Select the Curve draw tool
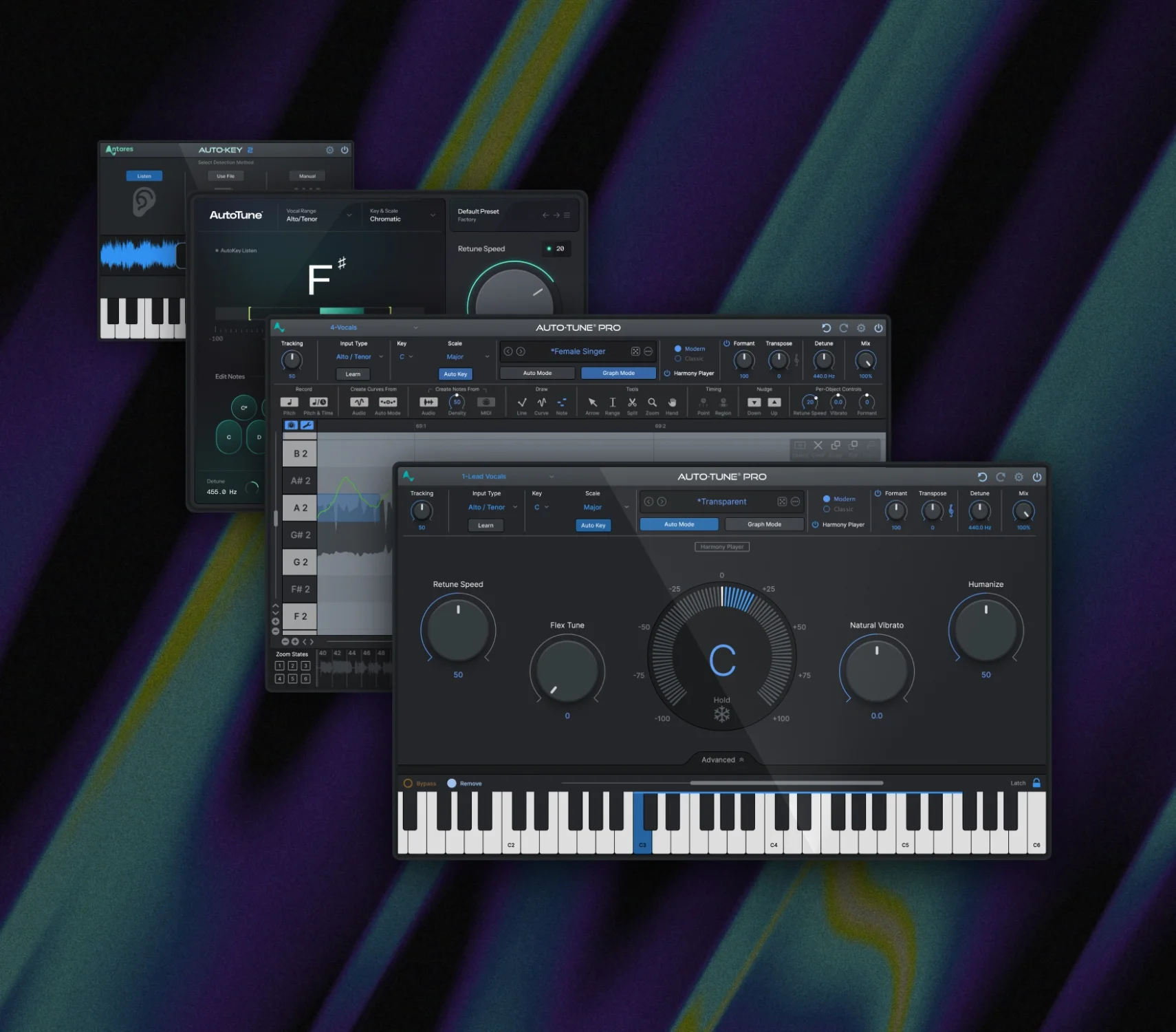Viewport: 1176px width, 1032px height. 542,402
